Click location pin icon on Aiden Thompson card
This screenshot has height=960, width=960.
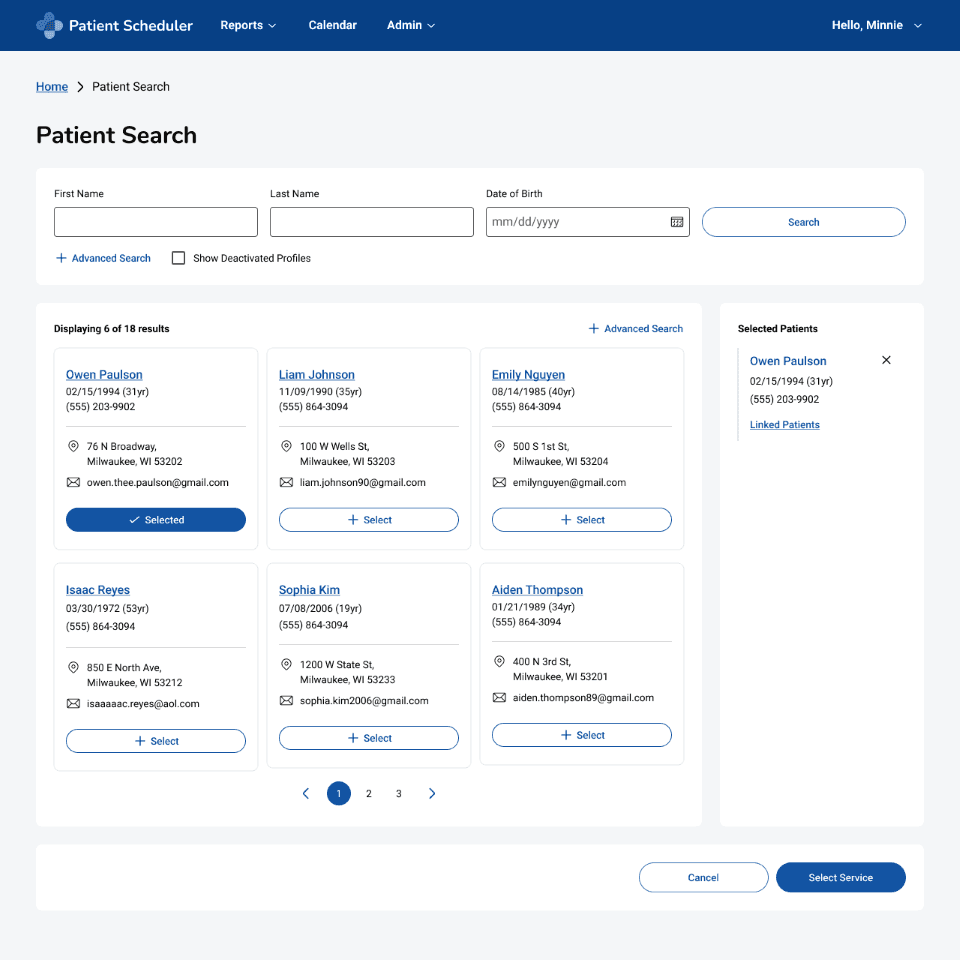[499, 661]
